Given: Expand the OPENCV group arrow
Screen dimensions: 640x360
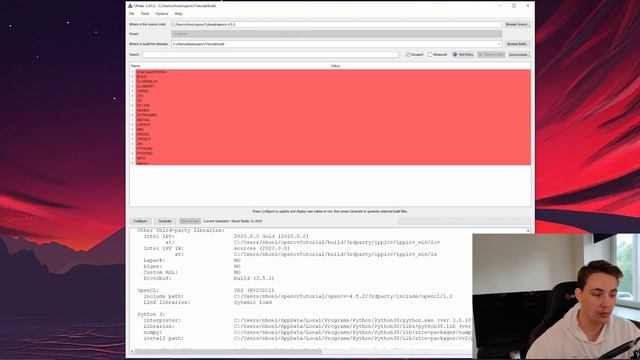Looking at the screenshot, I should click(133, 139).
